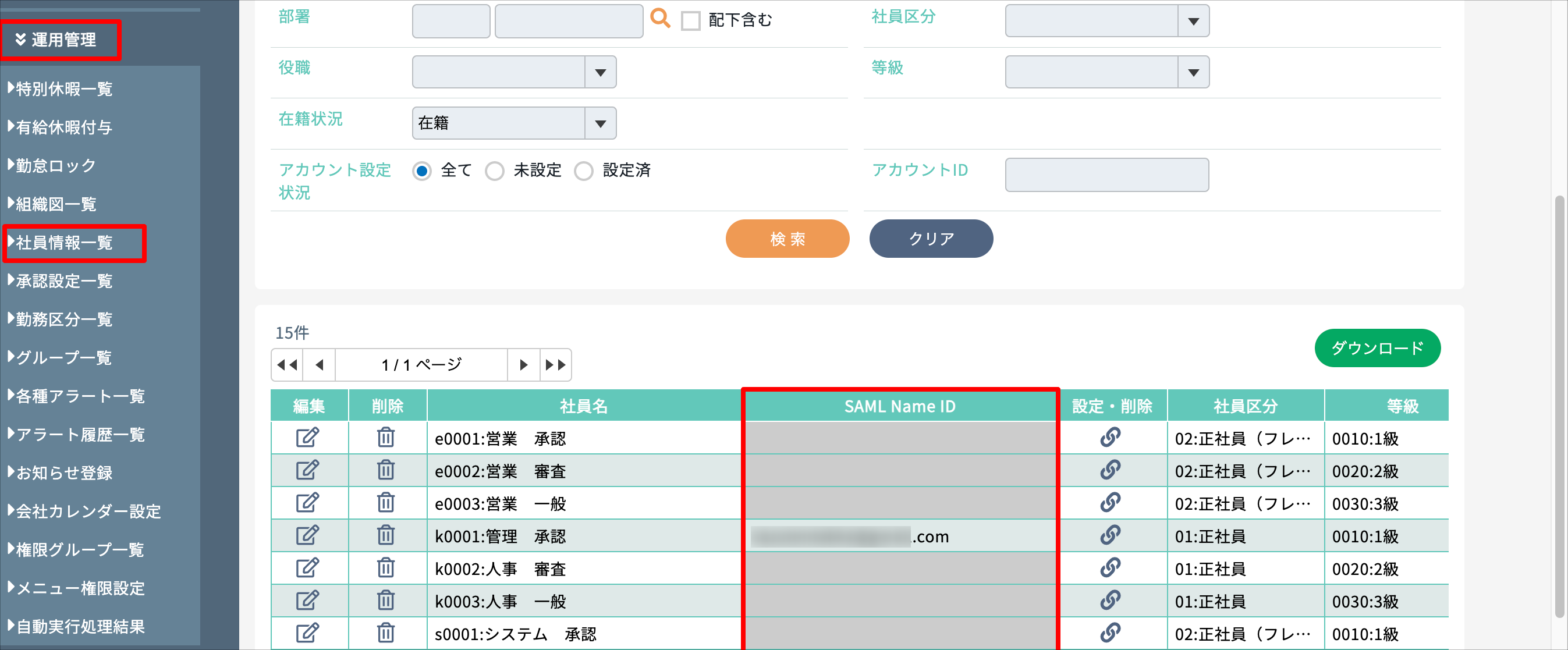Click link icon in k0001 管理 承認 row
Image resolution: width=1568 pixels, height=650 pixels.
point(1111,535)
